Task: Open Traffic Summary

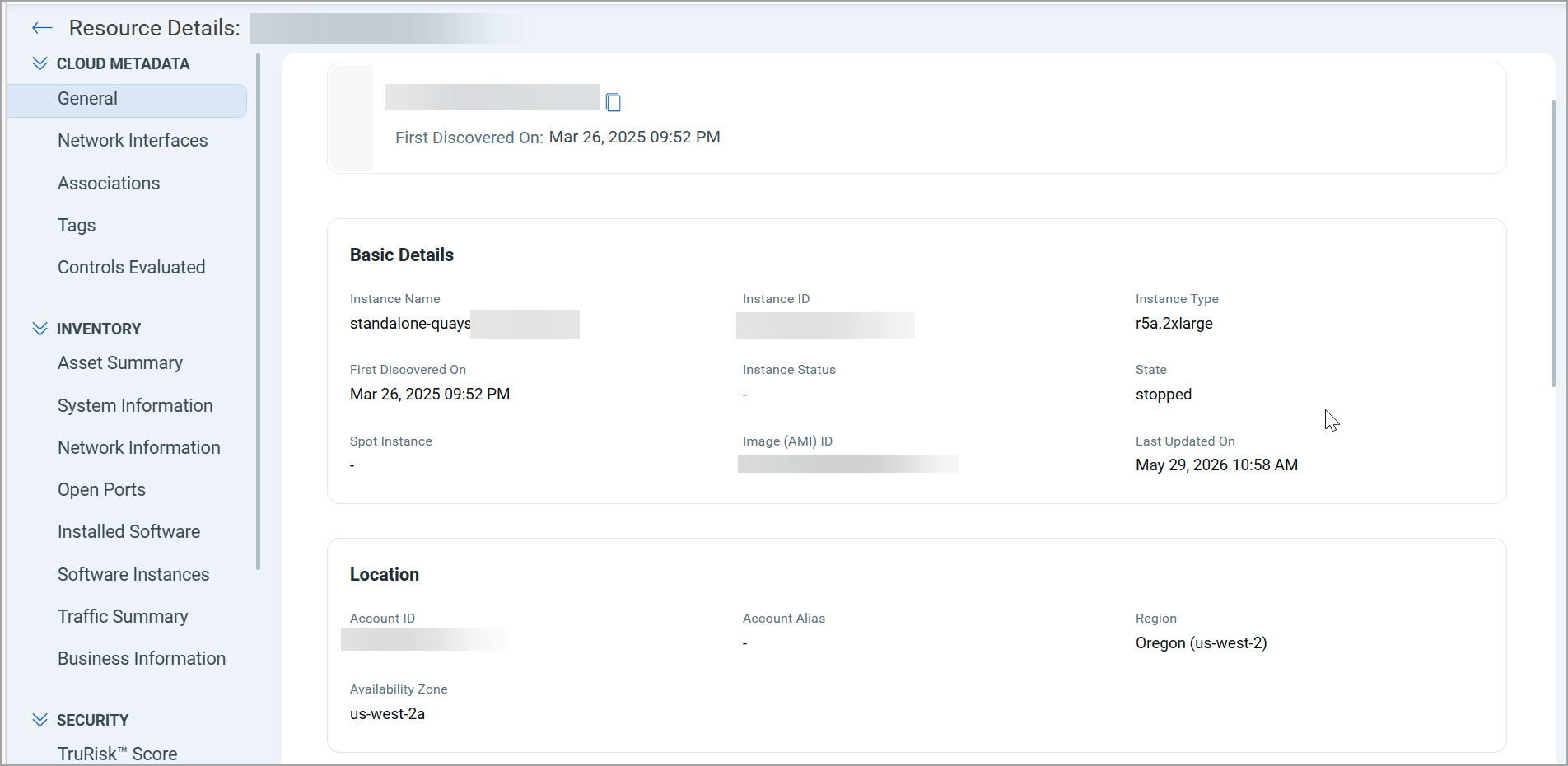Action: (123, 617)
